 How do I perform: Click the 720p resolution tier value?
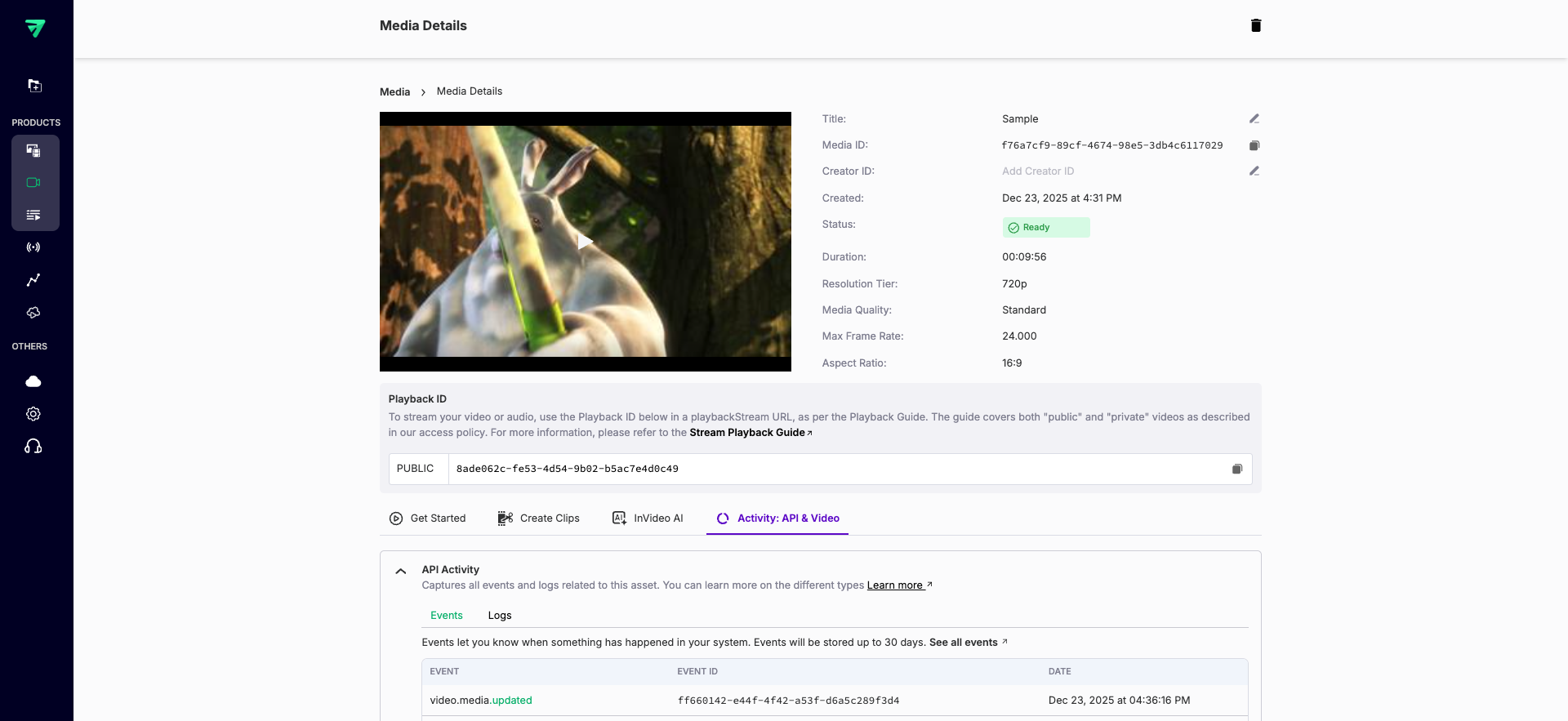coord(1014,284)
